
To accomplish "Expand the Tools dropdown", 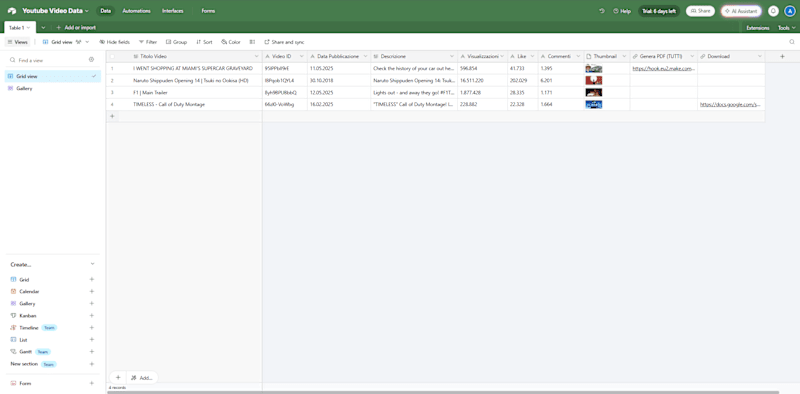I will (786, 28).
